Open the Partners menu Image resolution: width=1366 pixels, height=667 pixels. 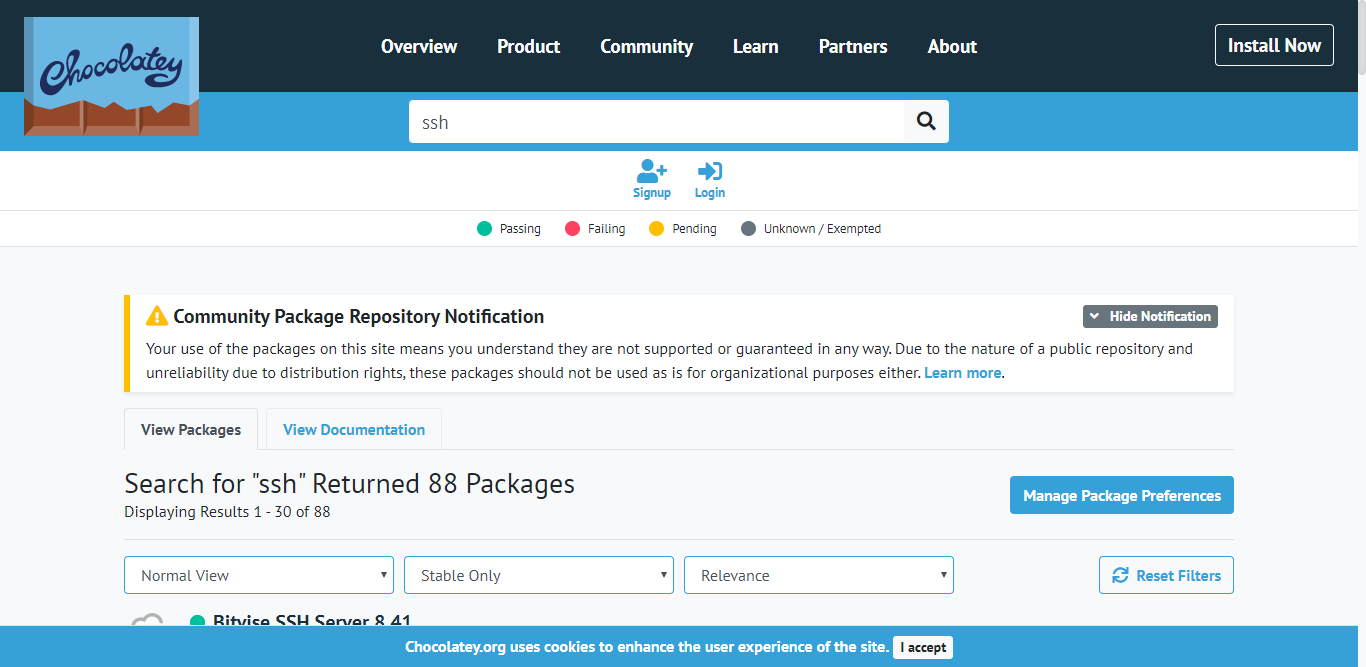pos(853,46)
